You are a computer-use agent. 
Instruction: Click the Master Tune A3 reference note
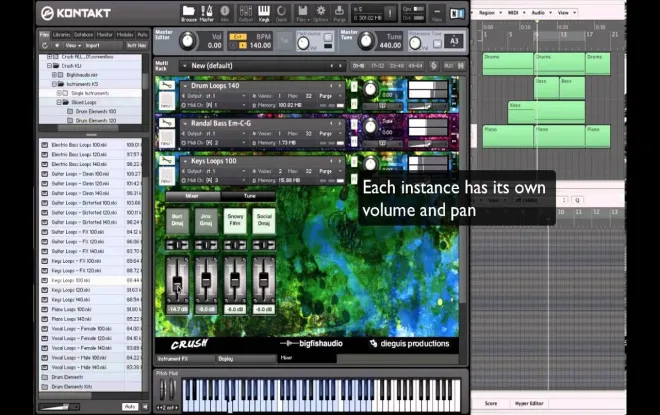pyautogui.click(x=454, y=41)
